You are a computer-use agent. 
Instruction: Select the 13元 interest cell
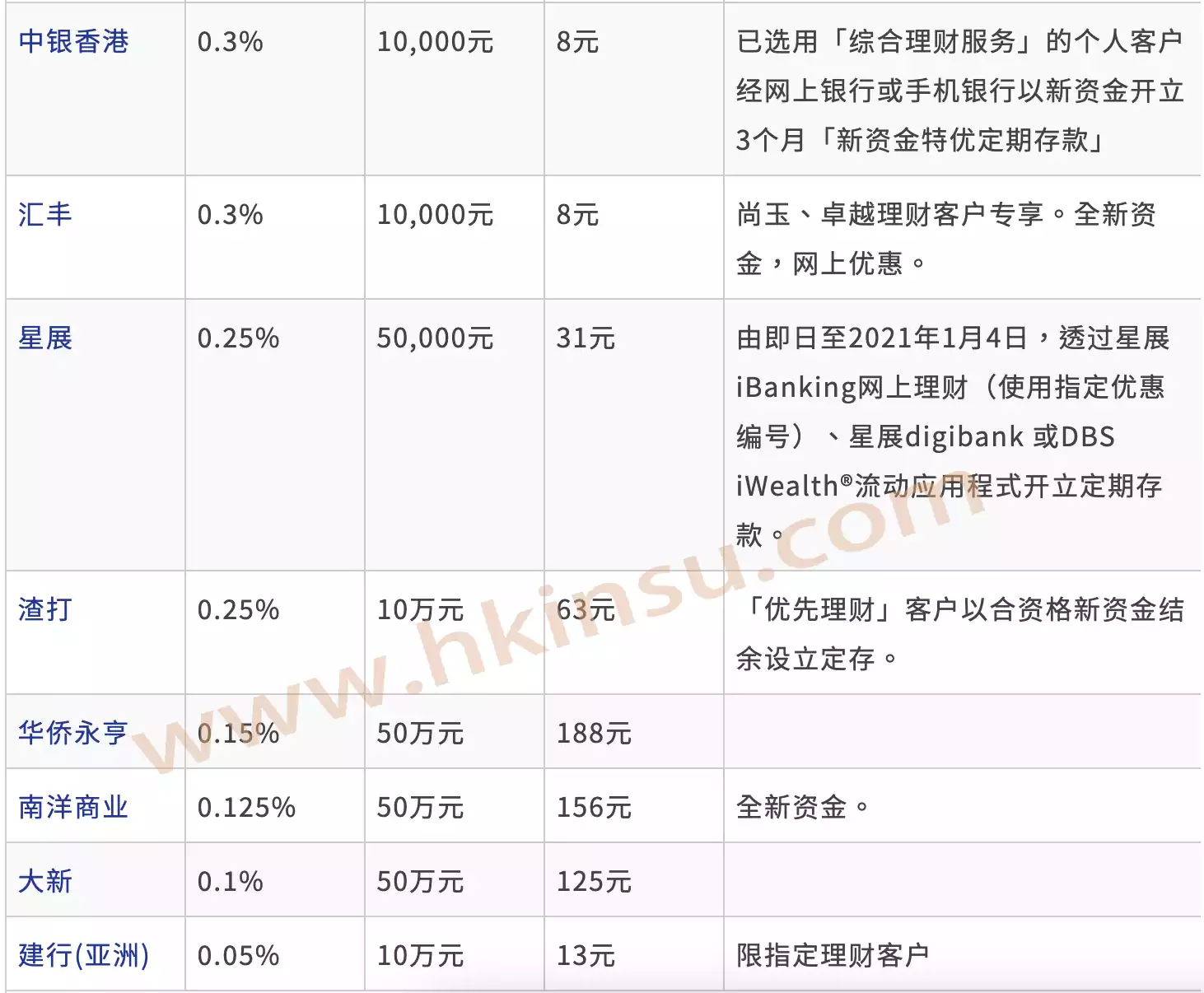pos(586,955)
